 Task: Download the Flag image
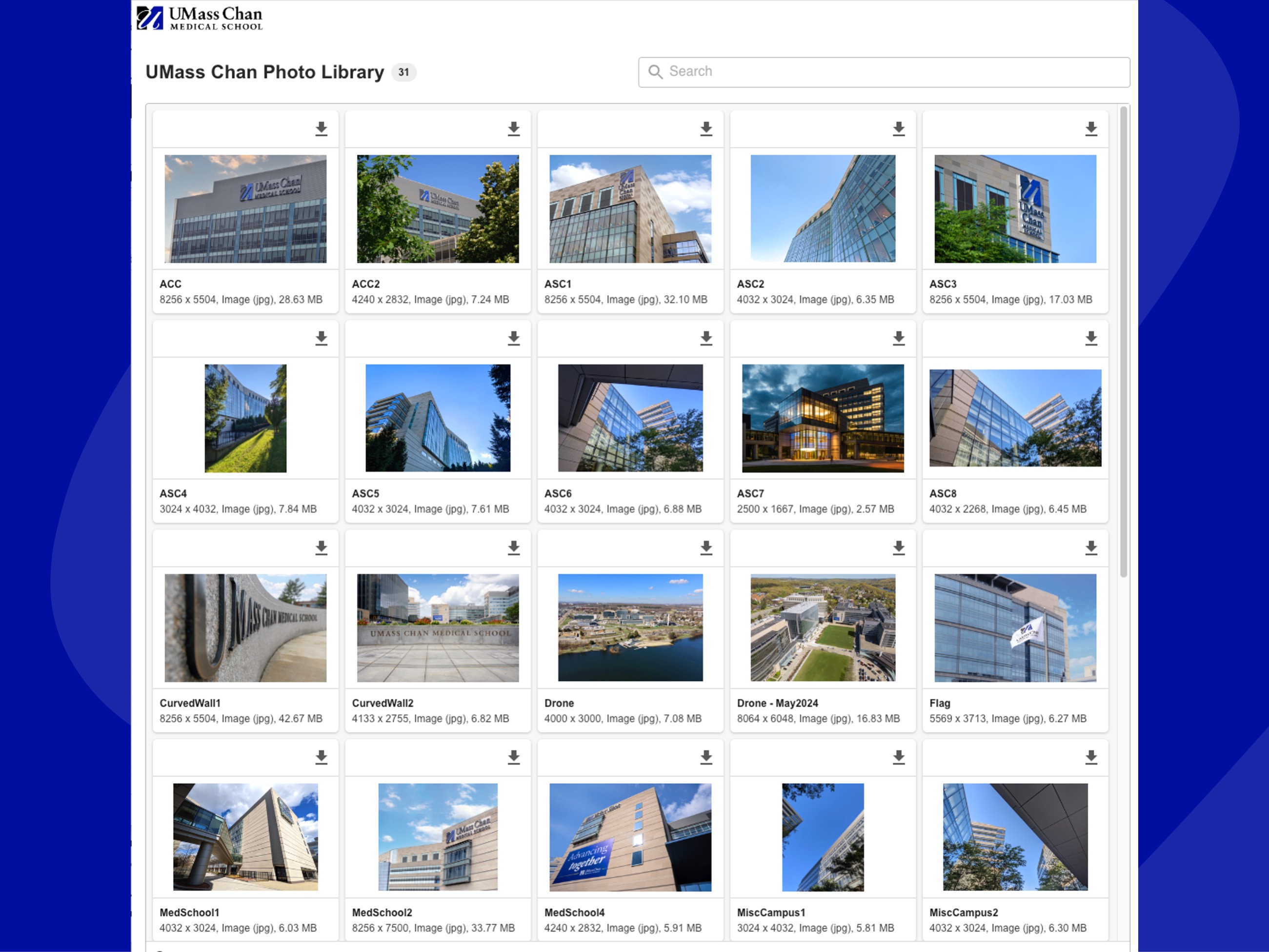click(1092, 548)
